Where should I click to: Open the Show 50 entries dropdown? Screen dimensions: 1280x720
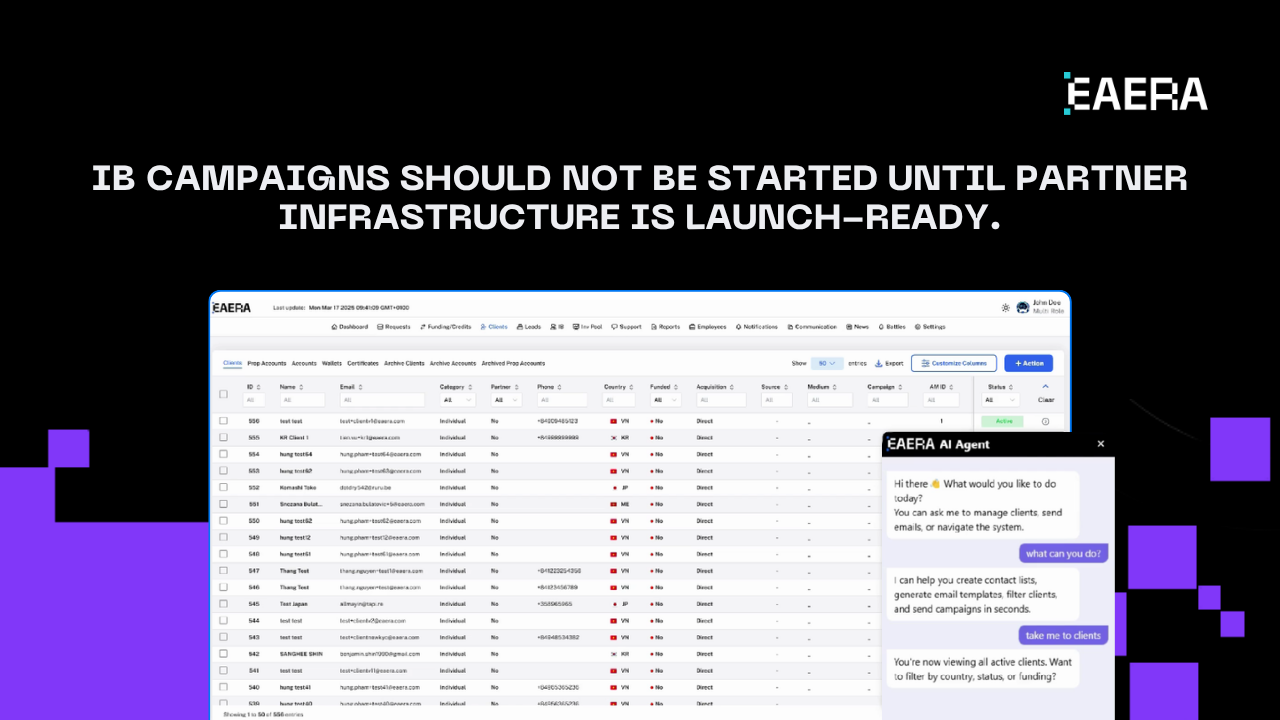click(826, 364)
